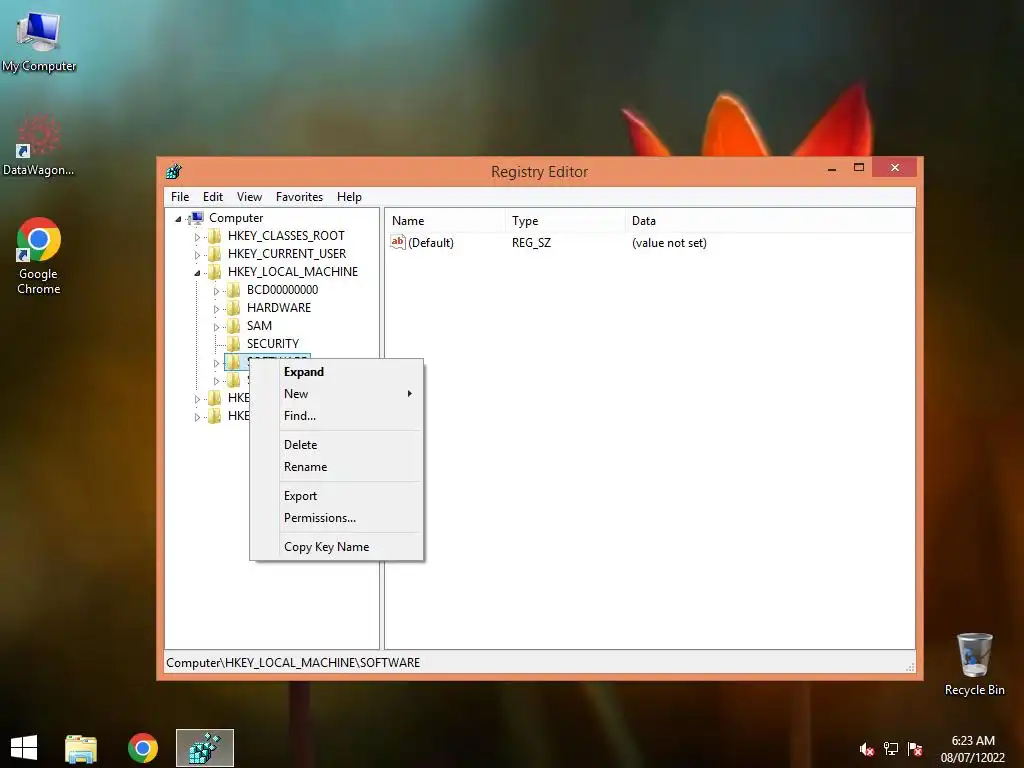Click the SAM folder icon
Viewport: 1024px width, 768px height.
[x=234, y=326]
